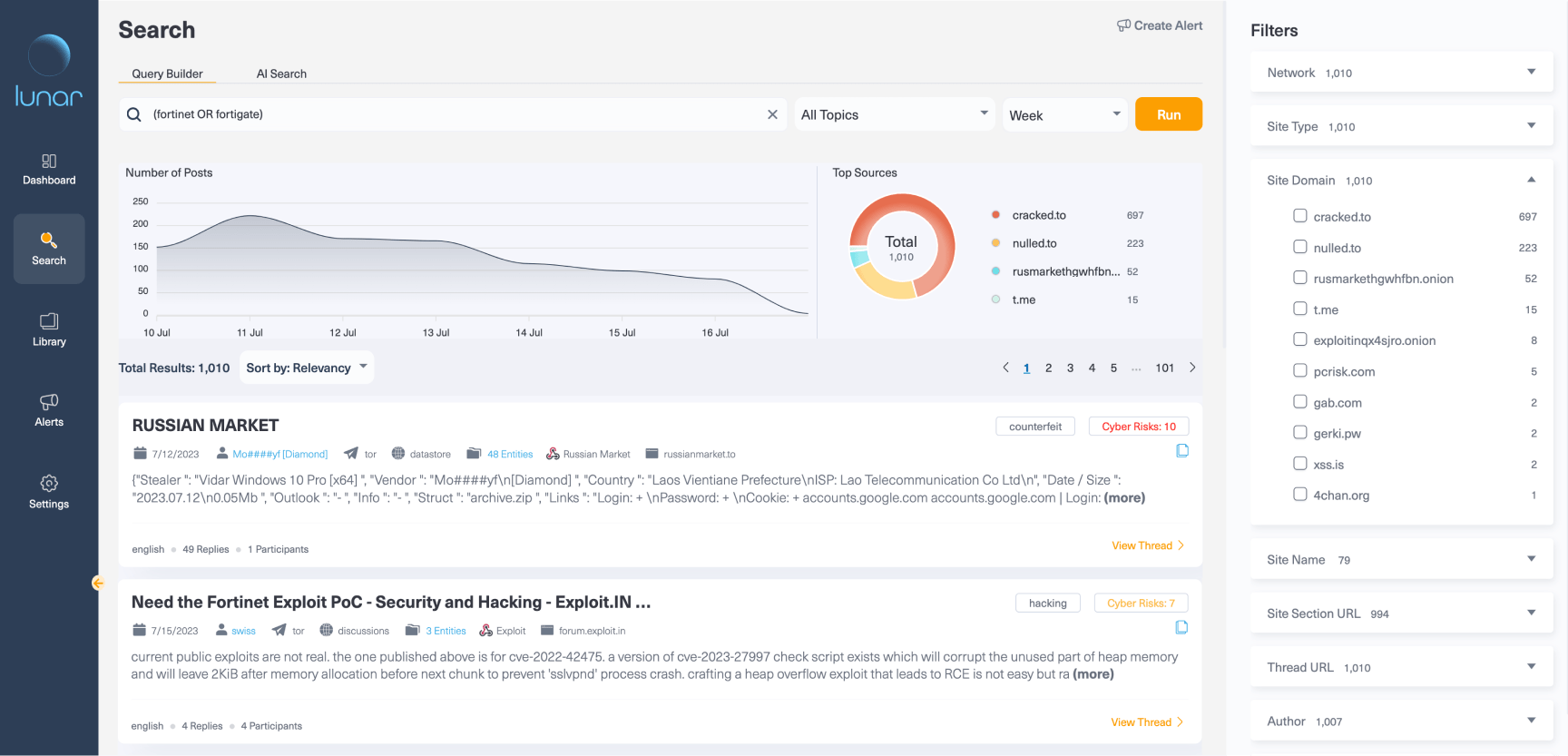
Task: Open the Settings gear icon
Action: (x=49, y=483)
